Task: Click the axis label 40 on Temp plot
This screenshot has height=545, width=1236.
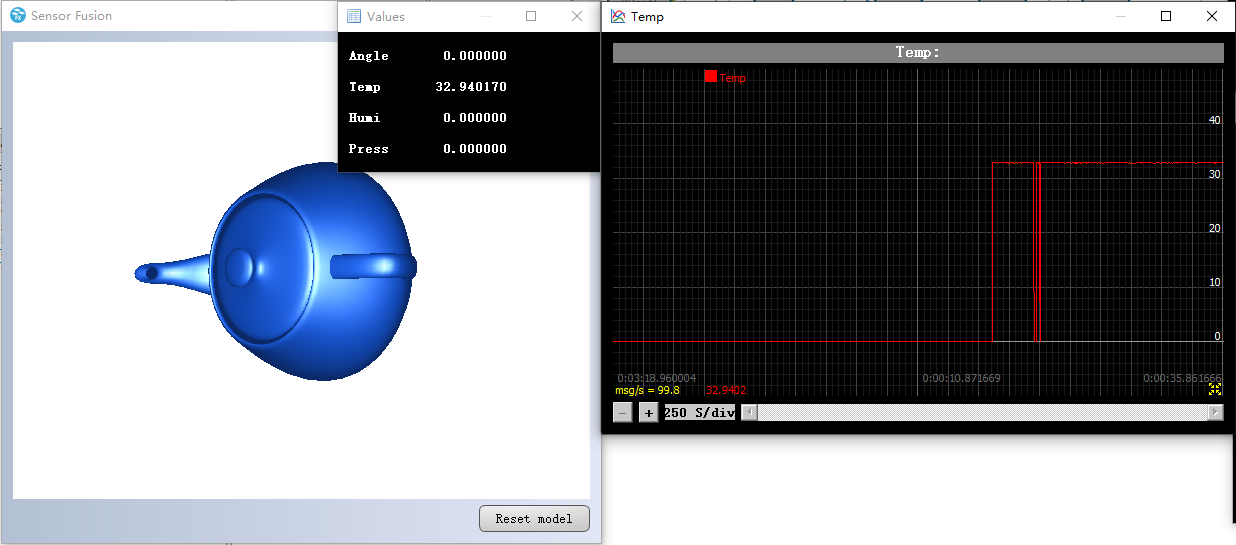Action: [x=1215, y=120]
